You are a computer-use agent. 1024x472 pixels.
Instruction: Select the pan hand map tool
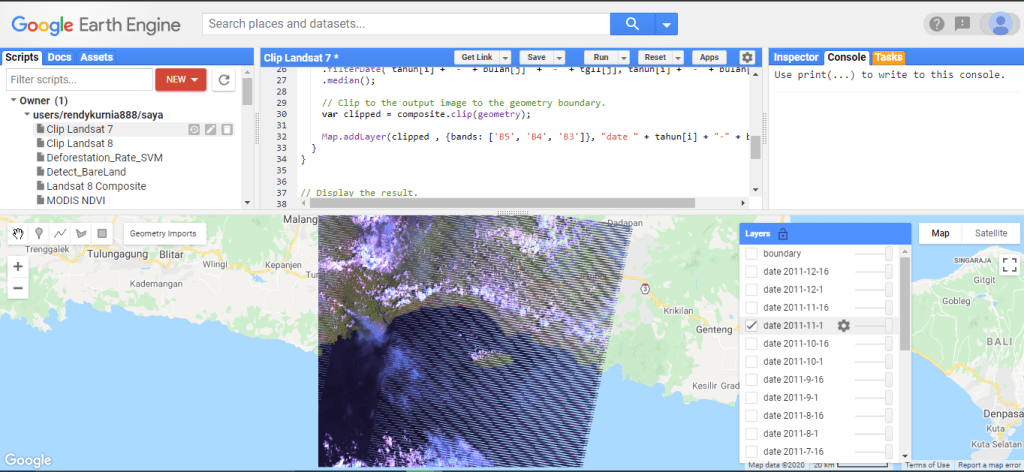[18, 233]
